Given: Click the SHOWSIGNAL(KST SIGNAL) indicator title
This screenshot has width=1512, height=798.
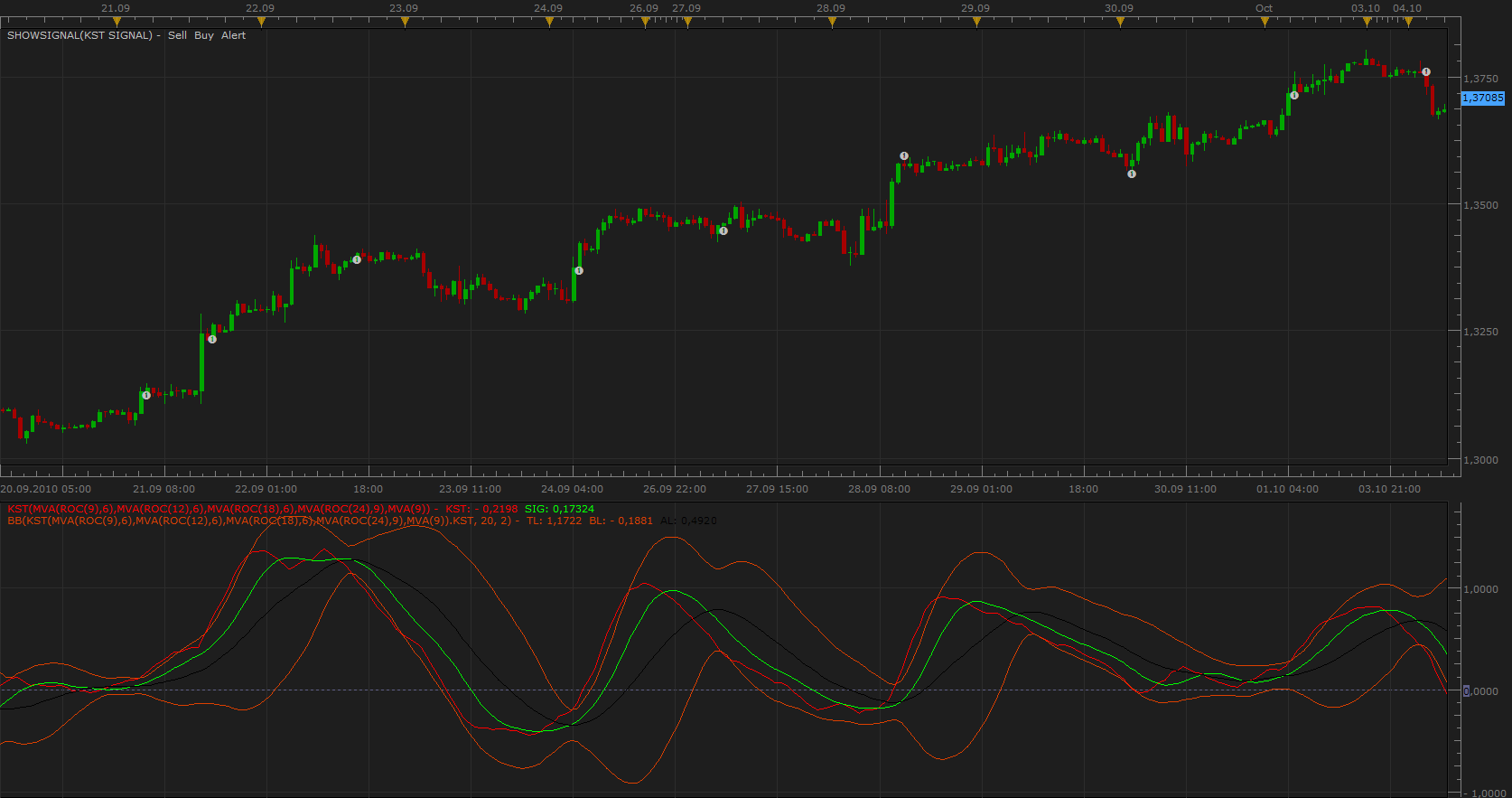Looking at the screenshot, I should [x=79, y=35].
